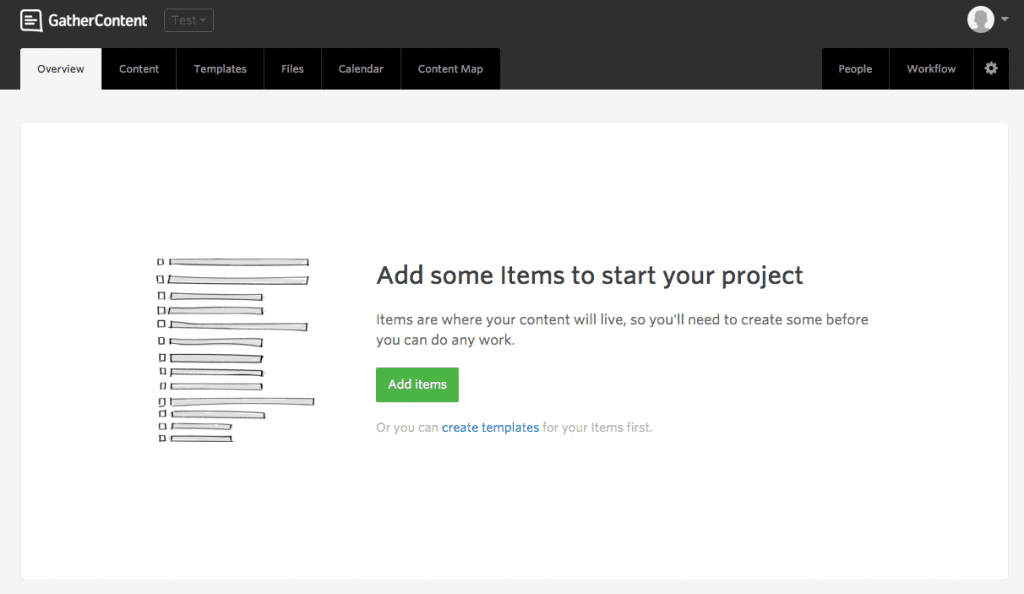Switch to the Overview tab
The width and height of the screenshot is (1024, 594).
click(x=61, y=69)
